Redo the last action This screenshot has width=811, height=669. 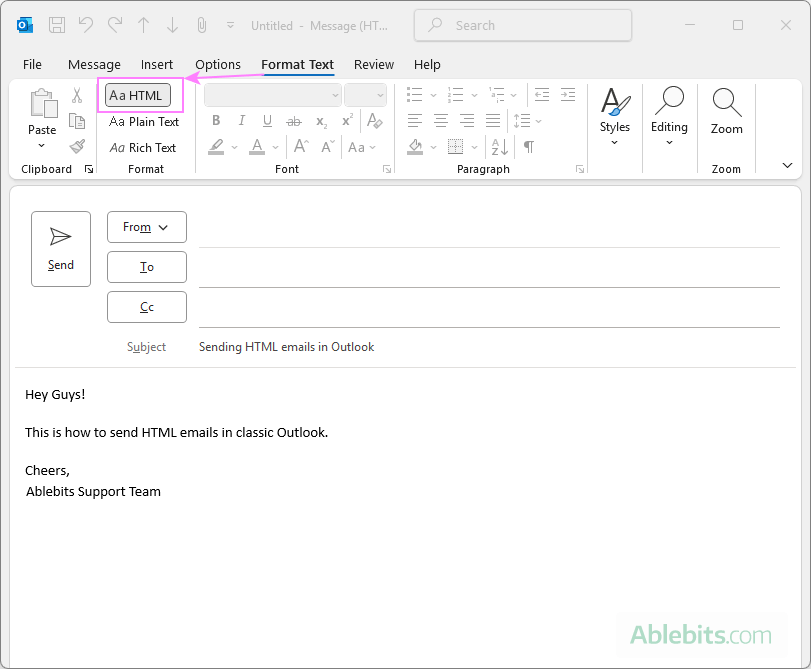(x=115, y=25)
